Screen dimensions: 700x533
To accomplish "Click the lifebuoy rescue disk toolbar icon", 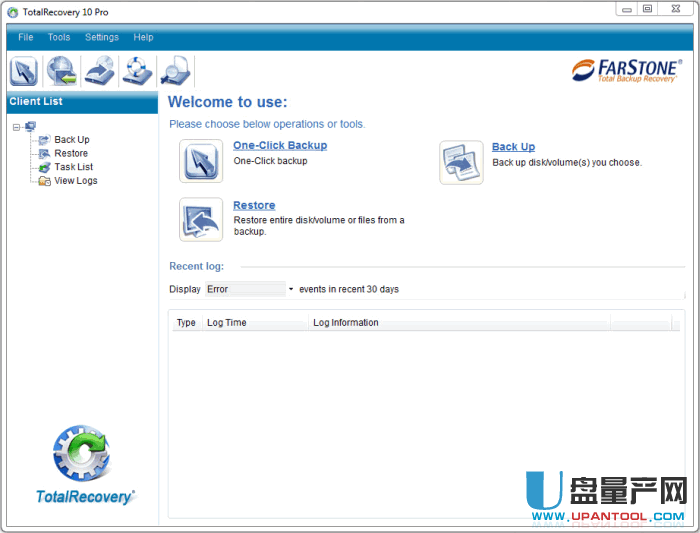I will [137, 72].
